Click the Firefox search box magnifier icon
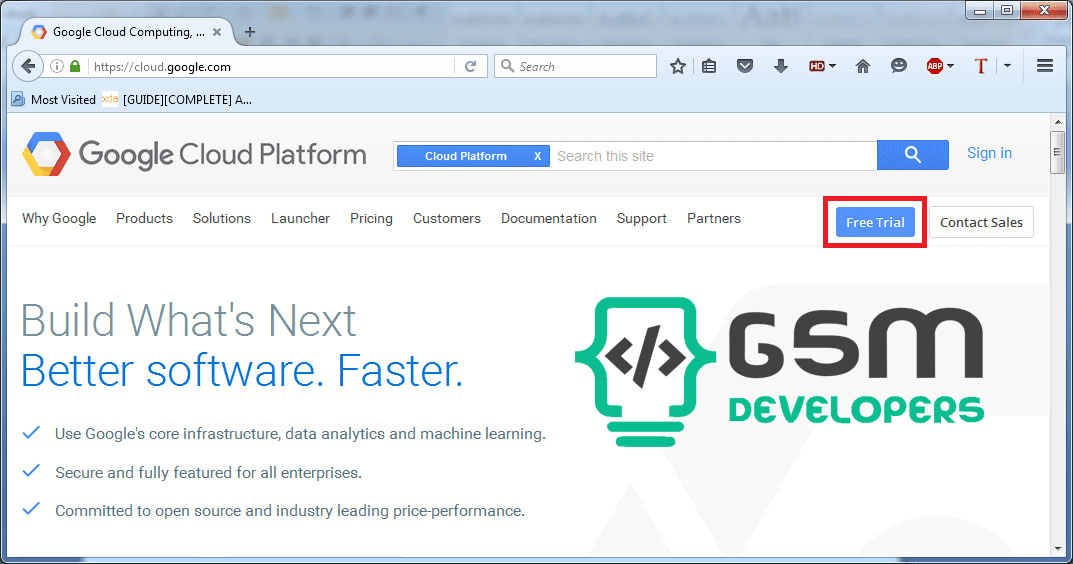 pyautogui.click(x=507, y=66)
